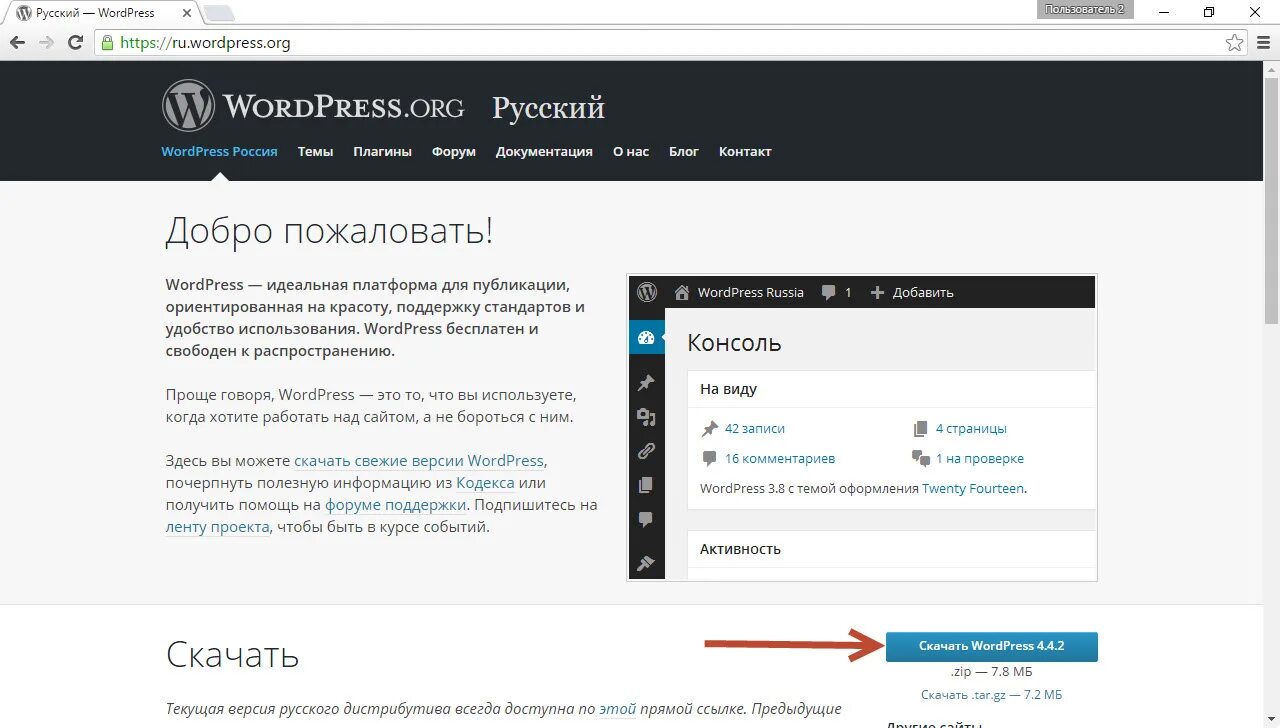The width and height of the screenshot is (1280, 728).
Task: Click the pin (Posts) icon in the sidebar
Action: [646, 383]
